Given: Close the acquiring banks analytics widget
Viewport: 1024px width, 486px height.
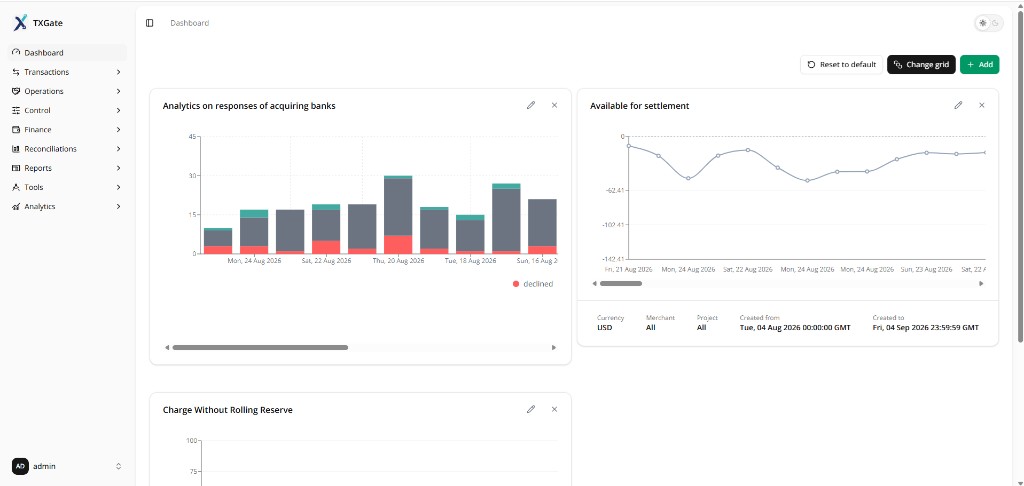Looking at the screenshot, I should [x=554, y=105].
